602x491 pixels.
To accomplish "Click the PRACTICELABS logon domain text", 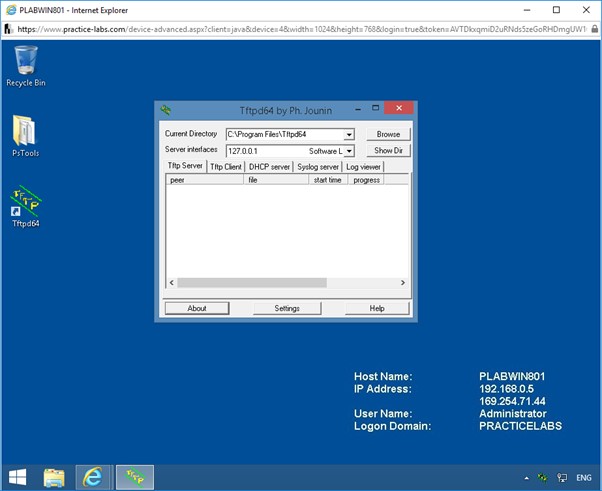I will pyautogui.click(x=520, y=426).
